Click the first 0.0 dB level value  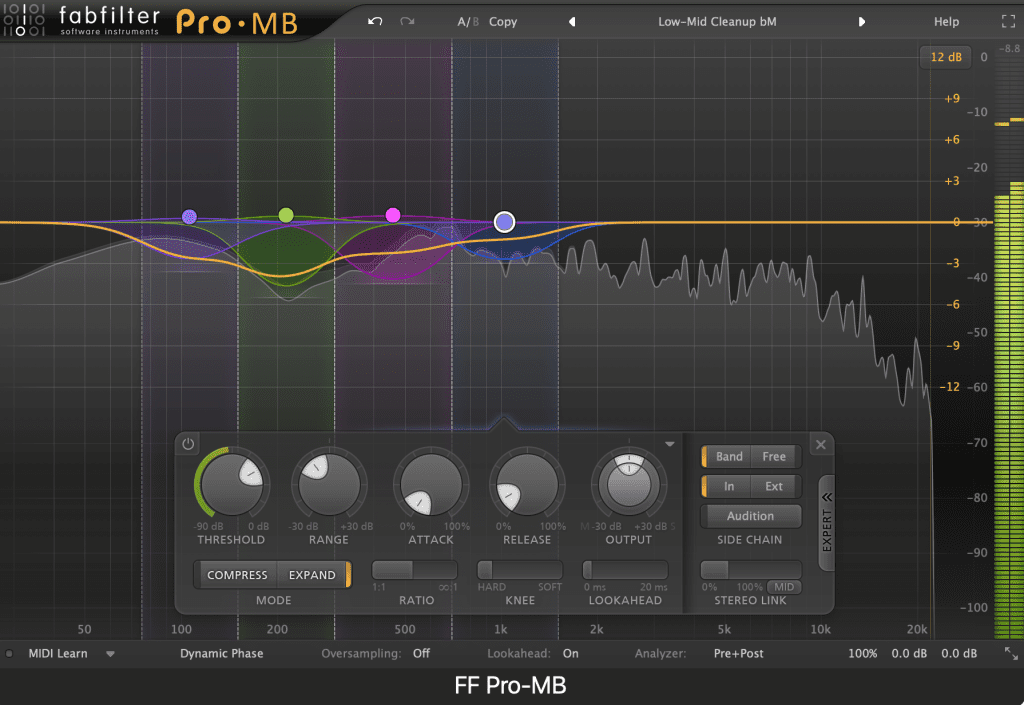tap(909, 653)
